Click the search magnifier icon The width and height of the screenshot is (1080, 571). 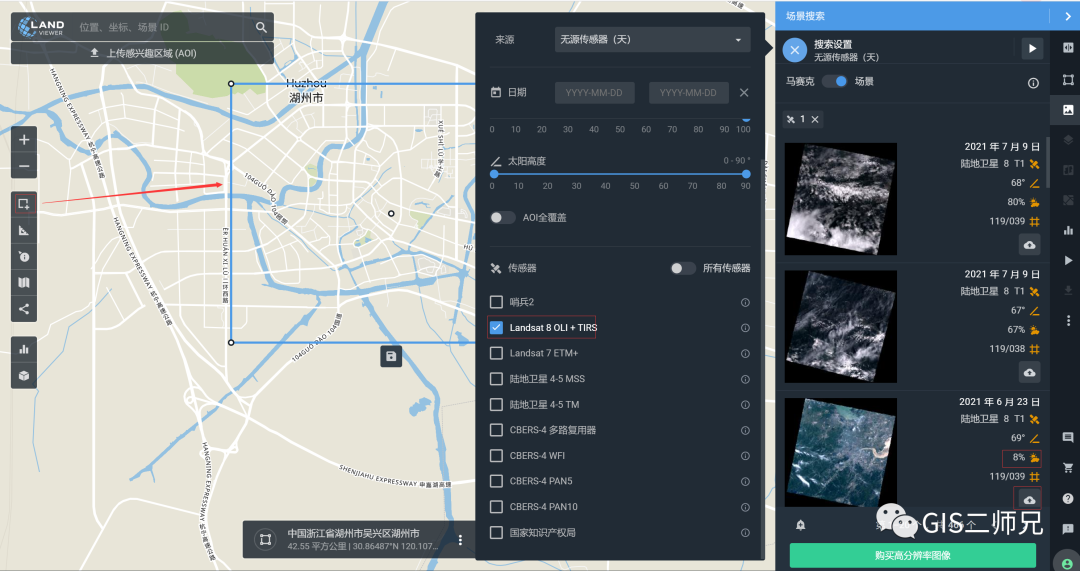(x=261, y=27)
